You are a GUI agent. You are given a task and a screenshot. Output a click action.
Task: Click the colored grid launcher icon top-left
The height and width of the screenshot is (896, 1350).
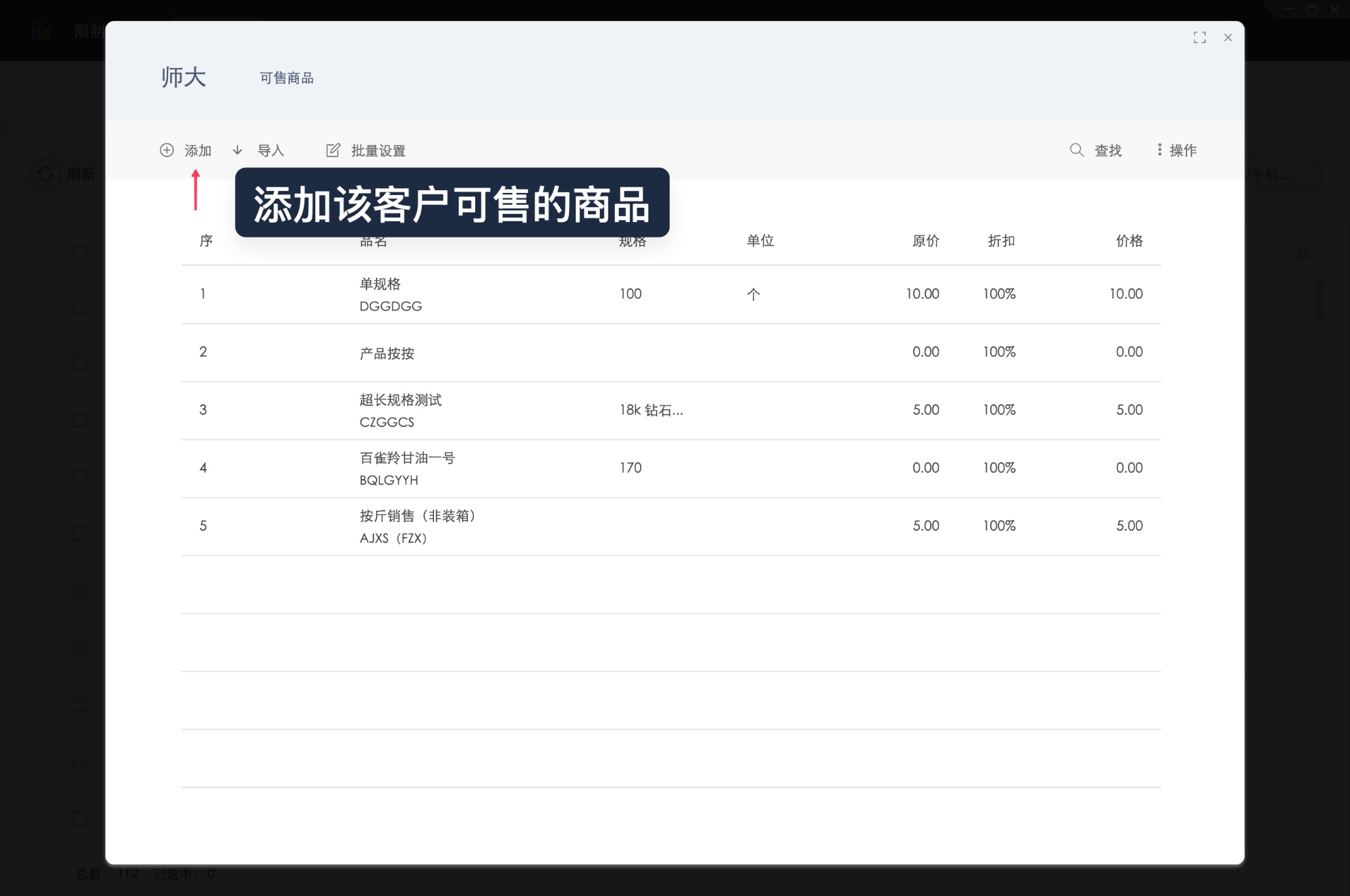pyautogui.click(x=40, y=30)
